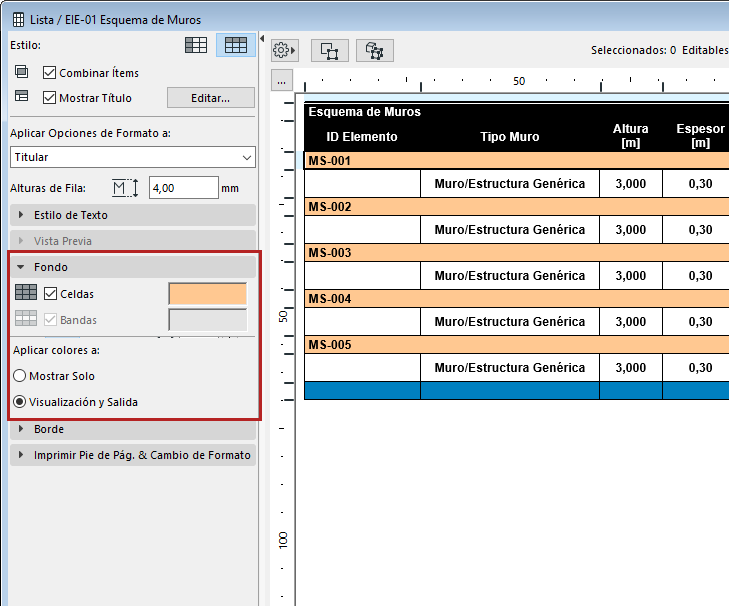Collapse the left panel with arrow
The image size is (729, 606).
coord(262,39)
